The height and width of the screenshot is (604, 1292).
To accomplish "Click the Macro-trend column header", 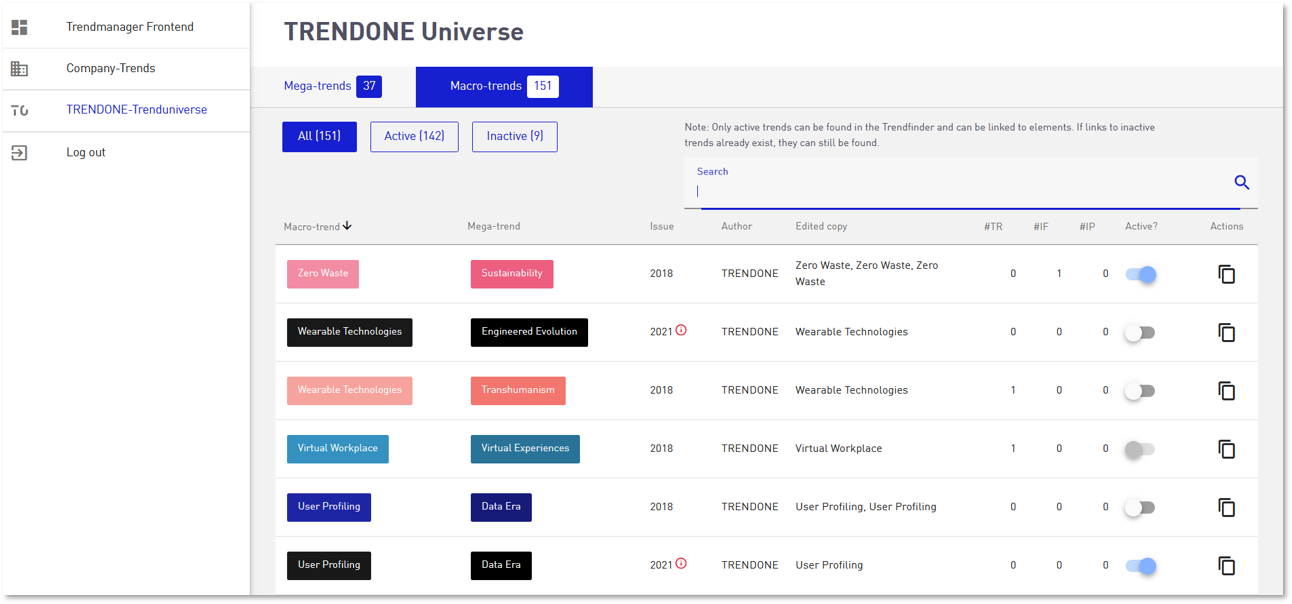I will coord(312,227).
